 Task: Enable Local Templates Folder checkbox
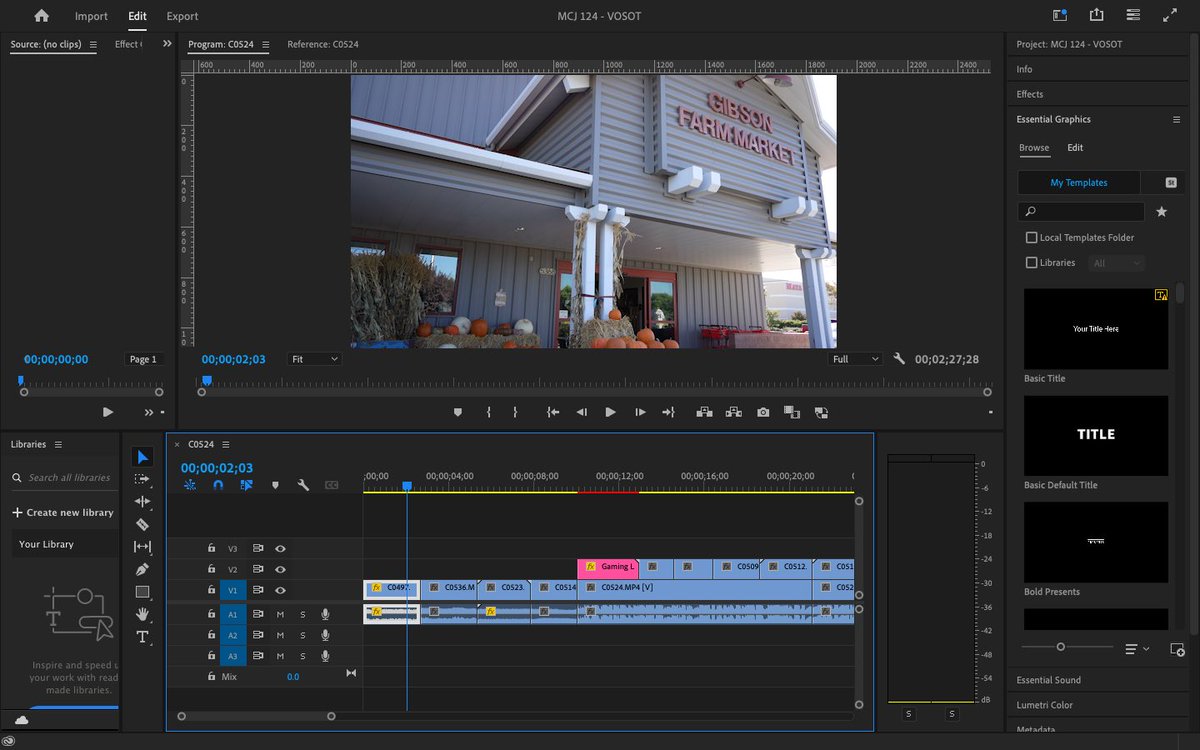pyautogui.click(x=1032, y=238)
